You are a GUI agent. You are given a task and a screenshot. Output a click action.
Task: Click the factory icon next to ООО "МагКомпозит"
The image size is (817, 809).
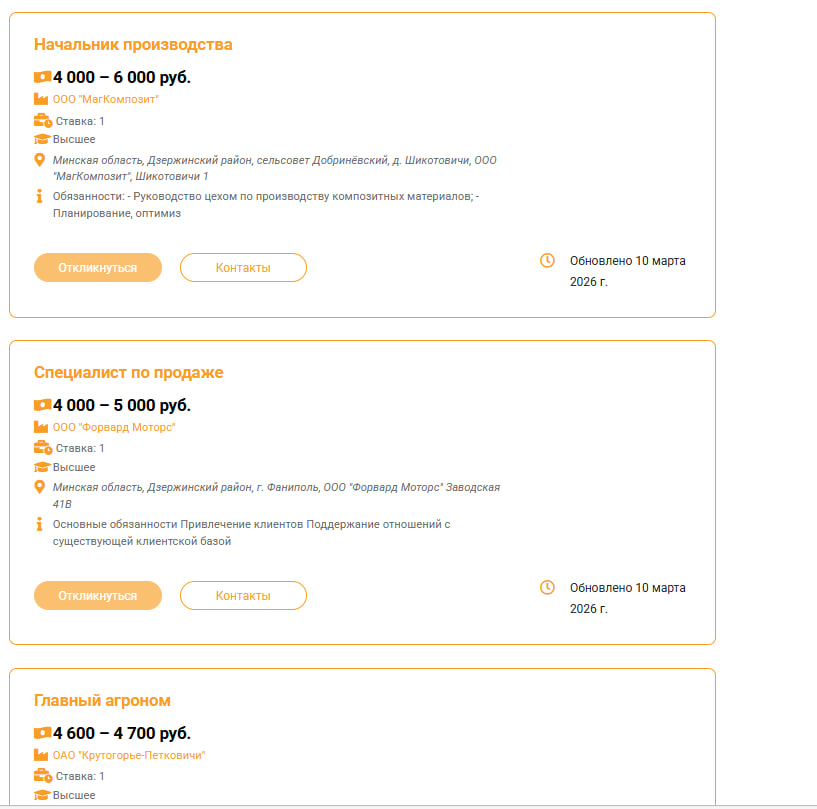(41, 99)
